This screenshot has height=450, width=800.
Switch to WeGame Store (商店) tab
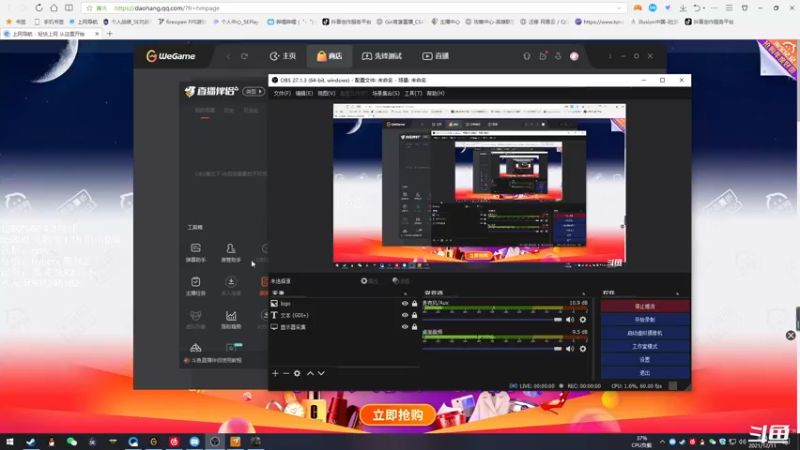click(x=329, y=56)
